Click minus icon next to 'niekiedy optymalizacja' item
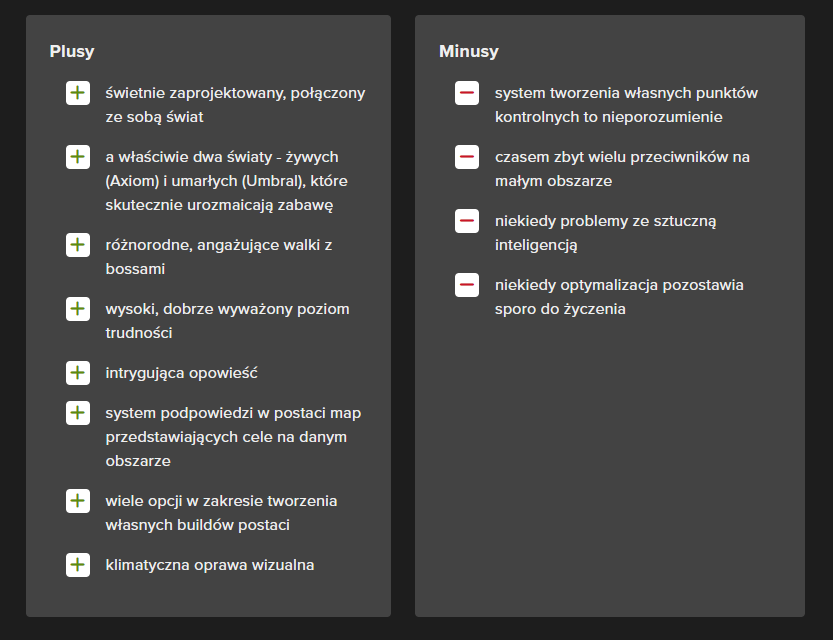 tap(467, 285)
